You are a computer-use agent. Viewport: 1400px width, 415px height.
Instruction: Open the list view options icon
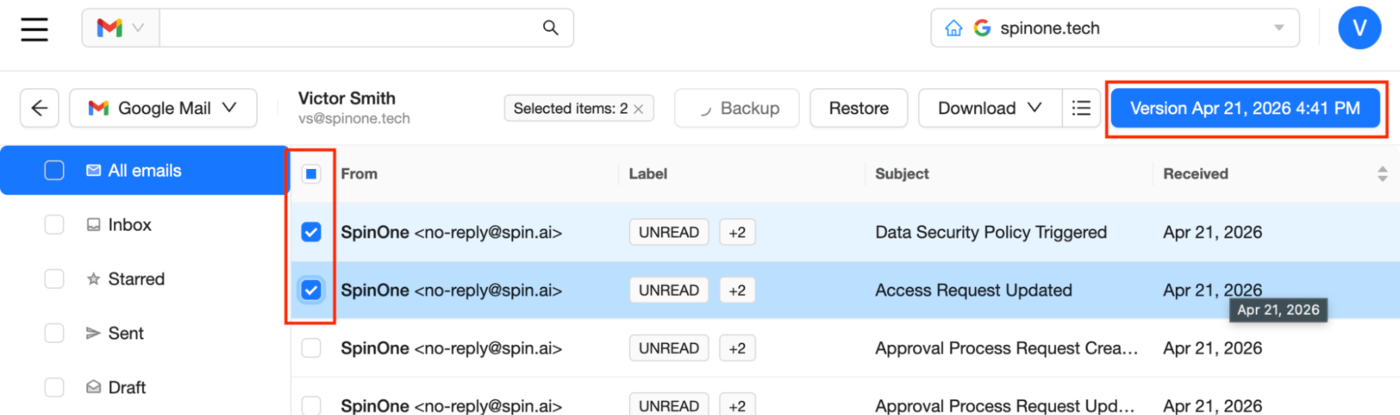(x=1080, y=108)
